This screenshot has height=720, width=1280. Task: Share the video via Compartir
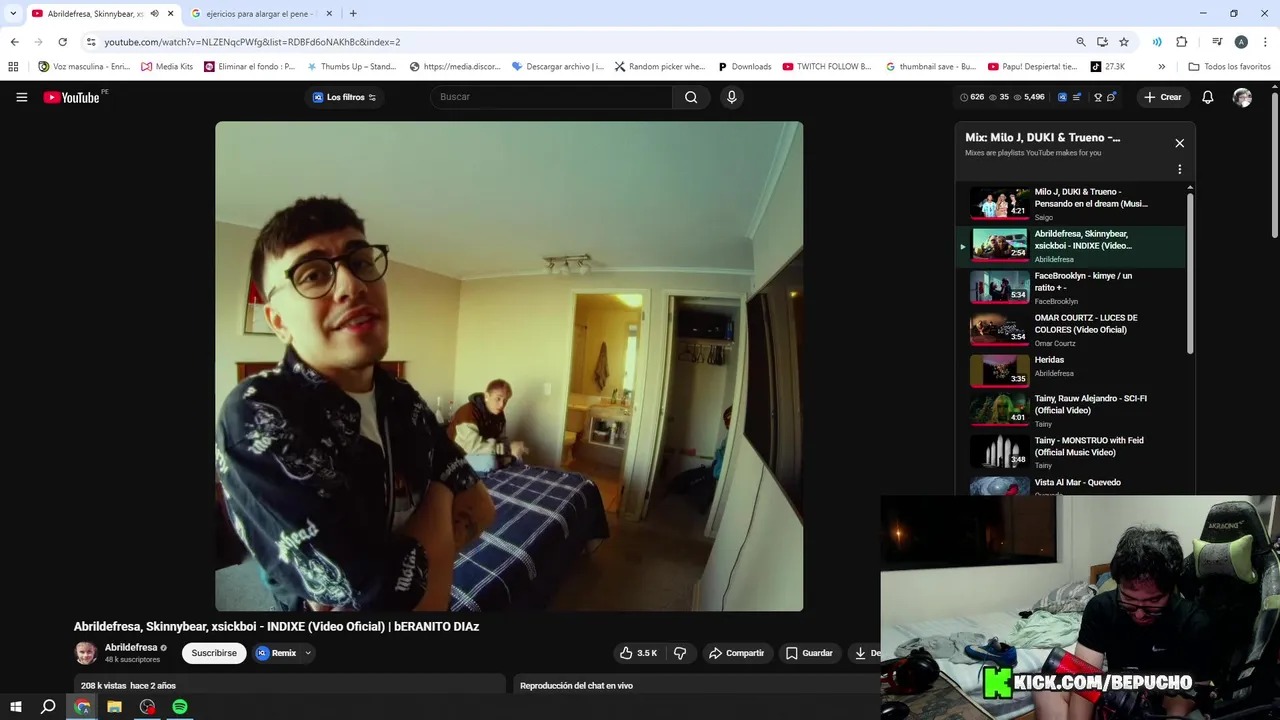coord(736,653)
